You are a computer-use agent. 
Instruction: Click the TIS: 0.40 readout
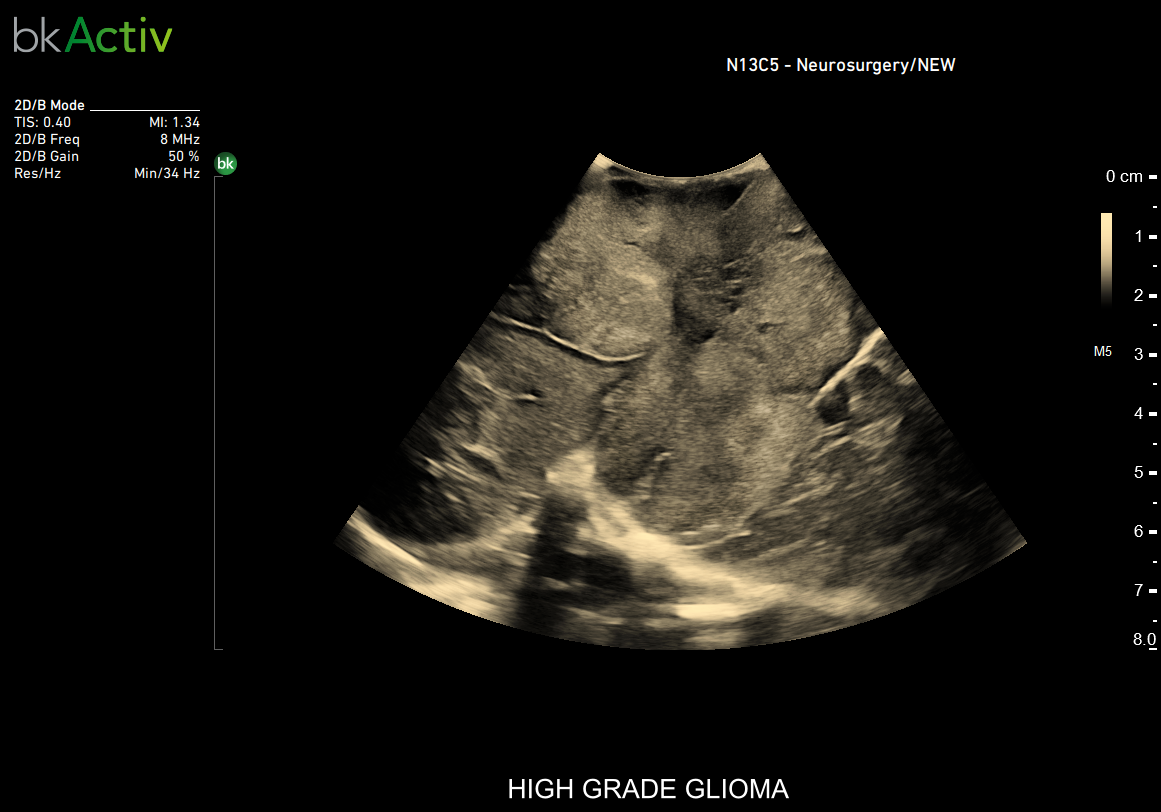(x=42, y=122)
